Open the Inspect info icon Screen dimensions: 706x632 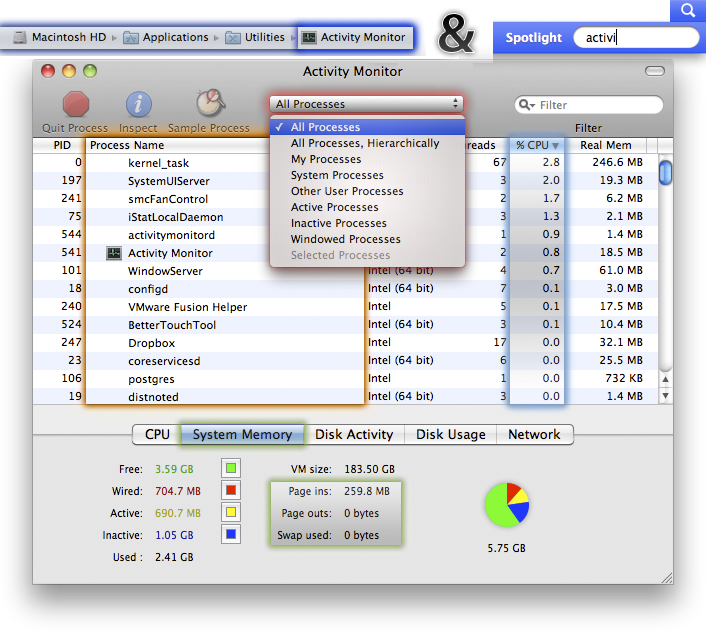(138, 104)
